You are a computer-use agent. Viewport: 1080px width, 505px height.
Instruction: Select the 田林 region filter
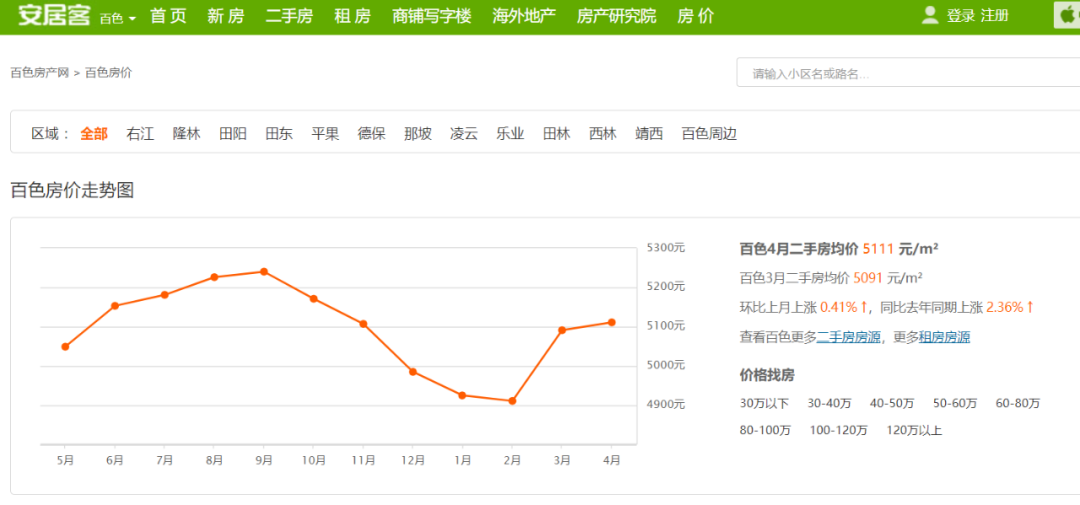coord(557,134)
